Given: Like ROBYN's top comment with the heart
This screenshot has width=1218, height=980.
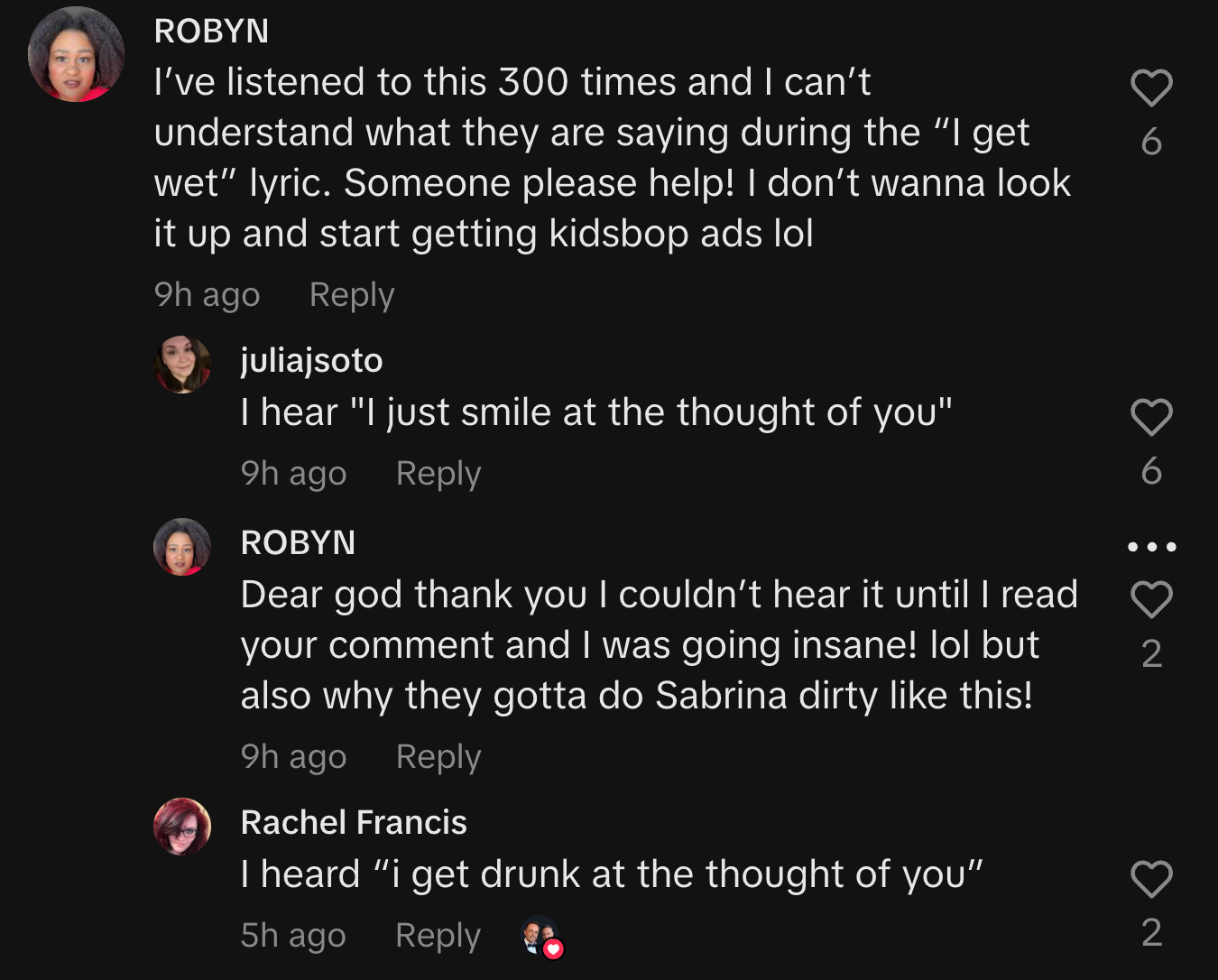Looking at the screenshot, I should click(1151, 88).
